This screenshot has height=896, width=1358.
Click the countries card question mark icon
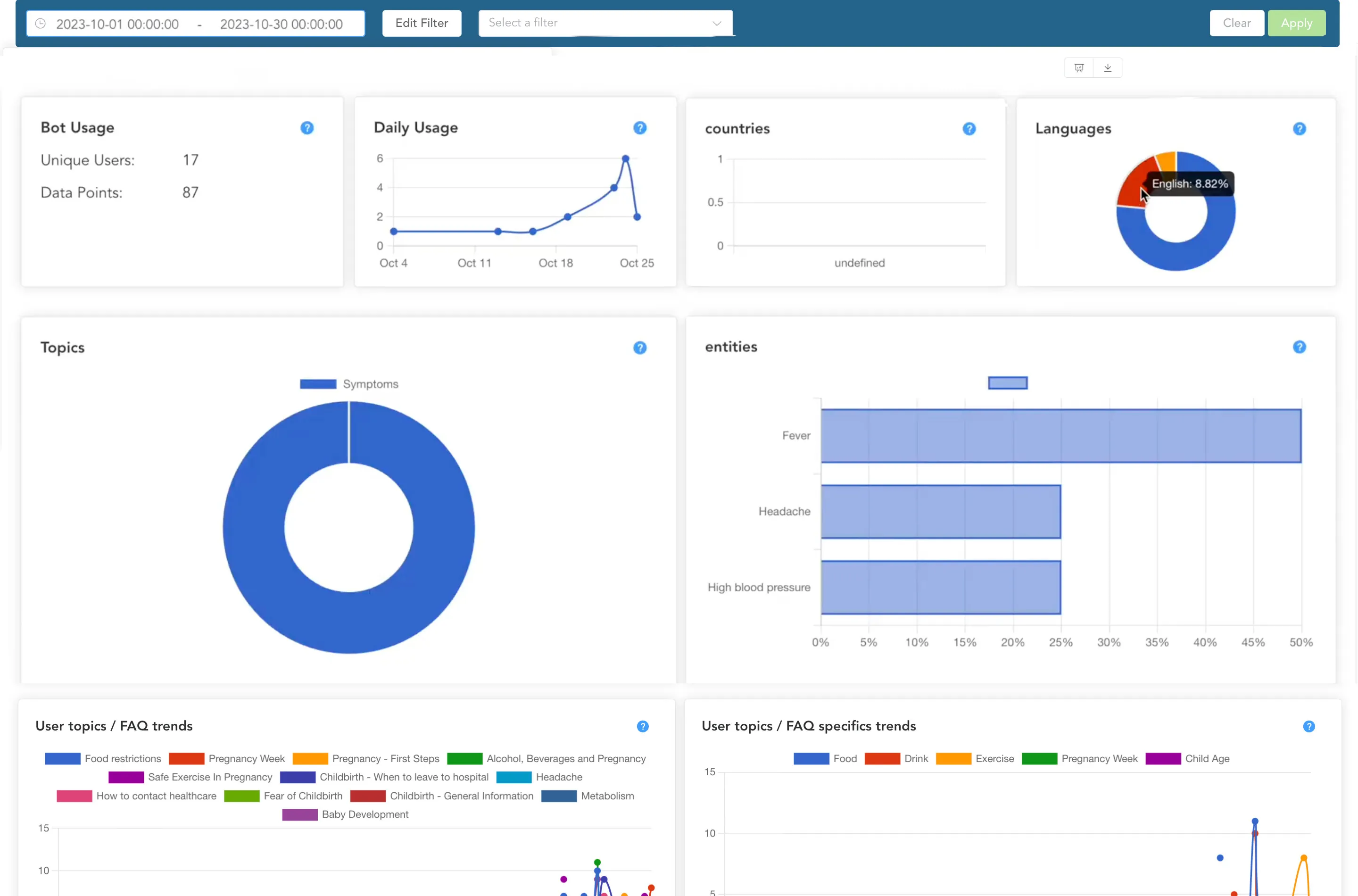[969, 129]
